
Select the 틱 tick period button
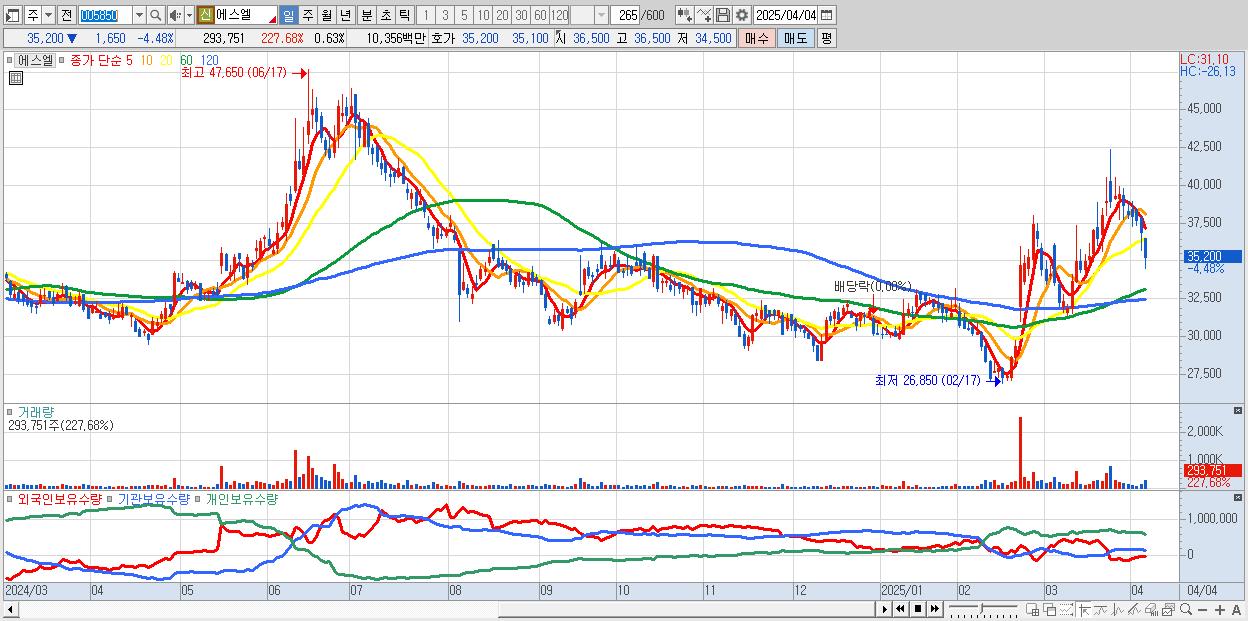pyautogui.click(x=404, y=15)
